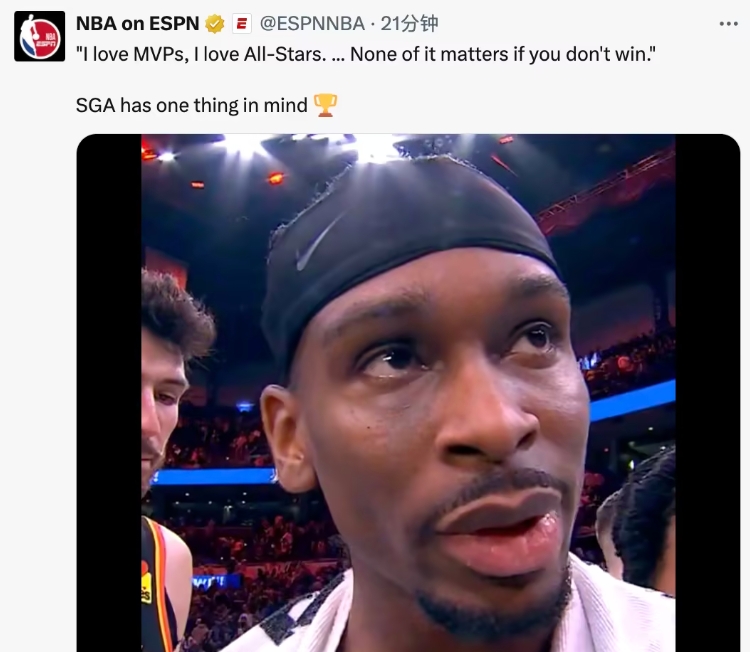Image resolution: width=750 pixels, height=652 pixels.
Task: Click the "I love MVPs" quote text
Action: point(366,54)
